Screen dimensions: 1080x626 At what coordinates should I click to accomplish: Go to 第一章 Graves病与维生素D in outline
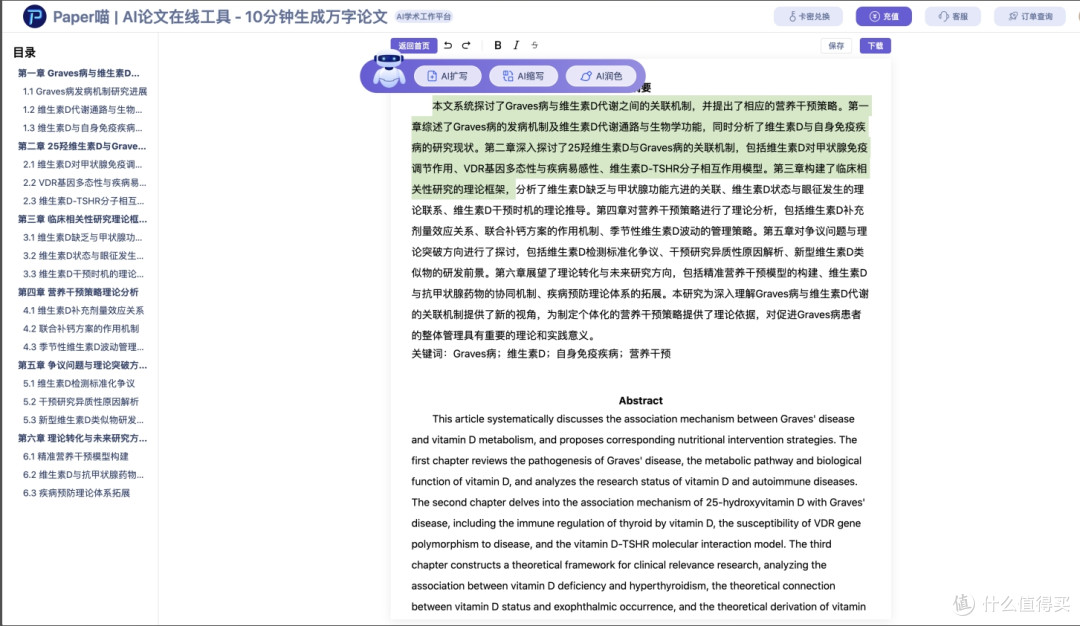[79, 73]
